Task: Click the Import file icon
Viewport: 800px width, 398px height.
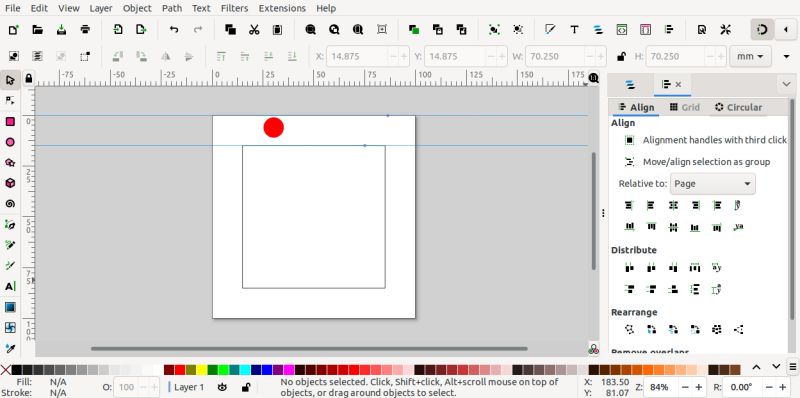Action: click(118, 30)
